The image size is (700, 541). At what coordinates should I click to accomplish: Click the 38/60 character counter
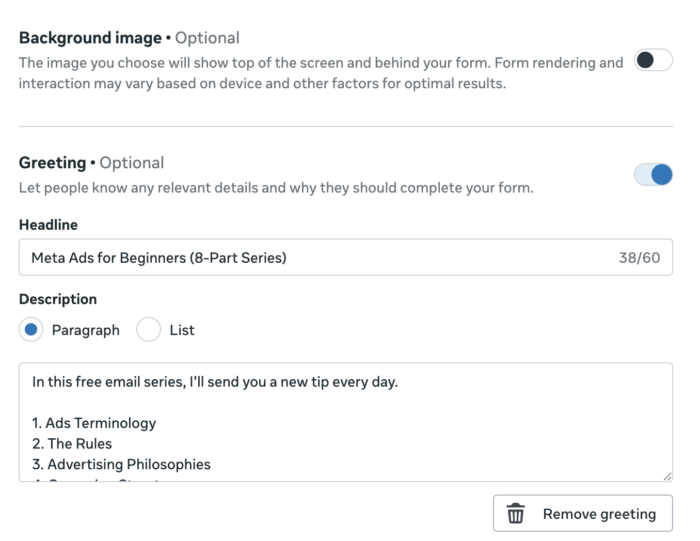click(639, 258)
